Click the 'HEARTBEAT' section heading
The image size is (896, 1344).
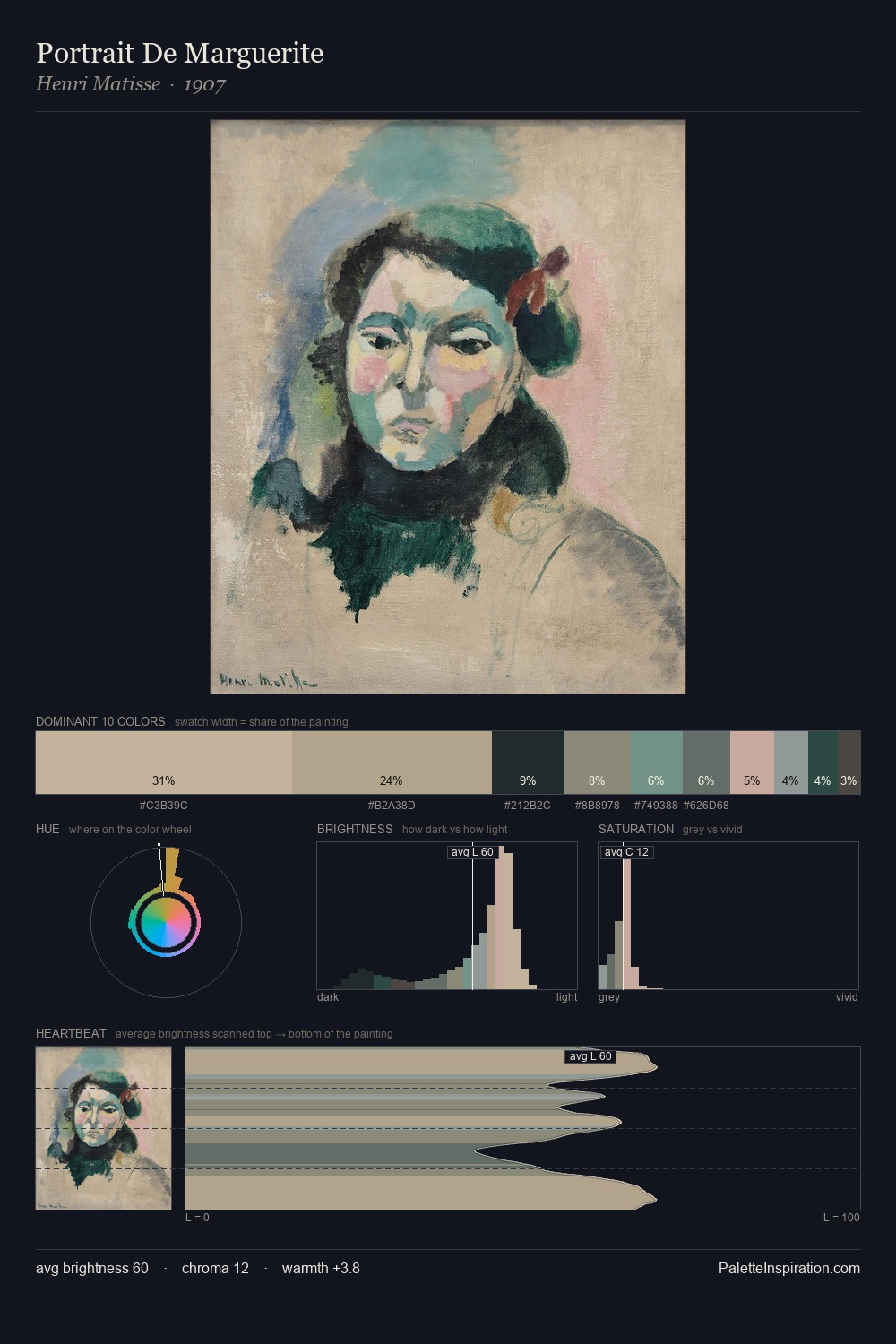71,1033
